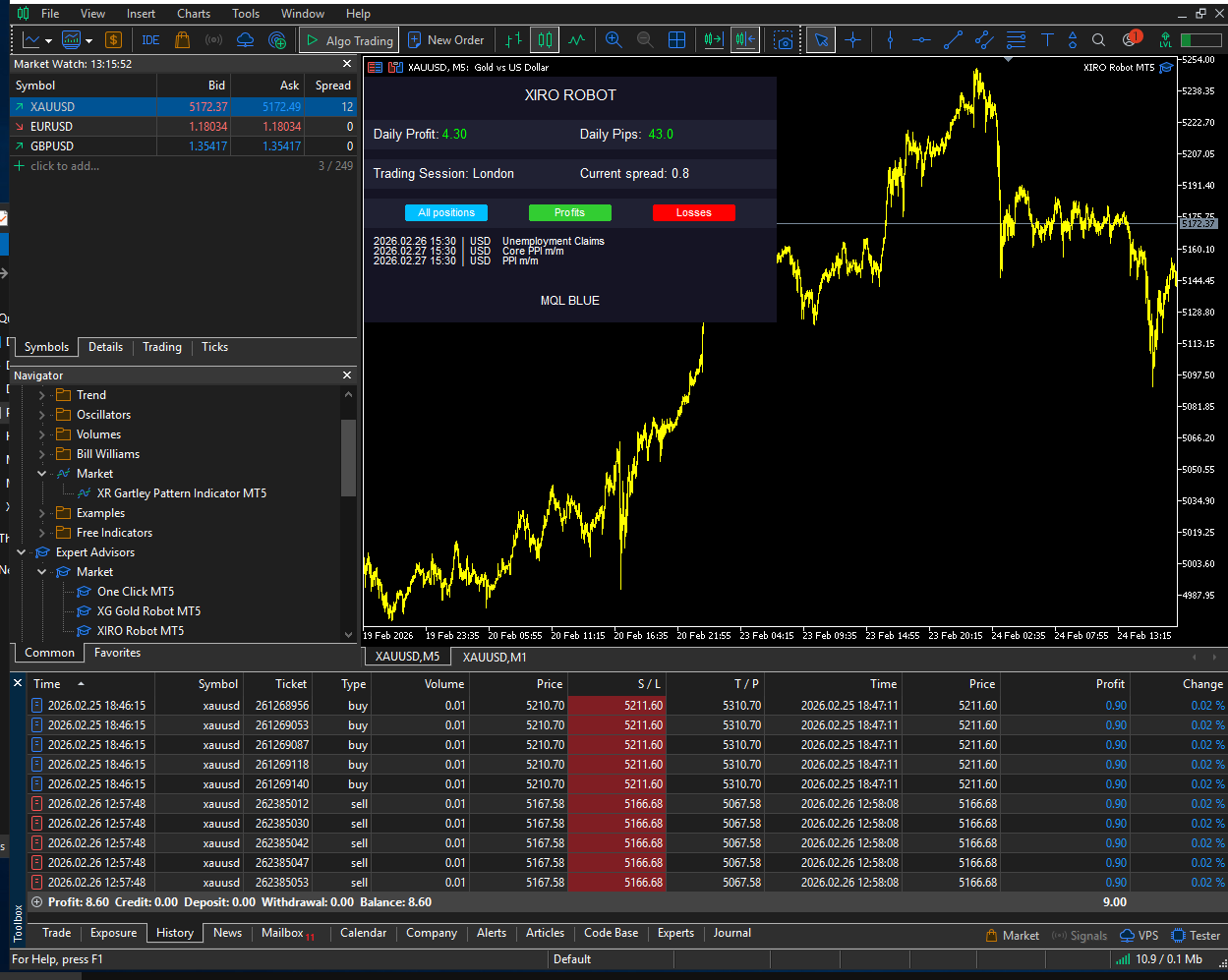Switch to the Ticks tab in Market Watch
This screenshot has width=1228, height=980.
[x=214, y=347]
